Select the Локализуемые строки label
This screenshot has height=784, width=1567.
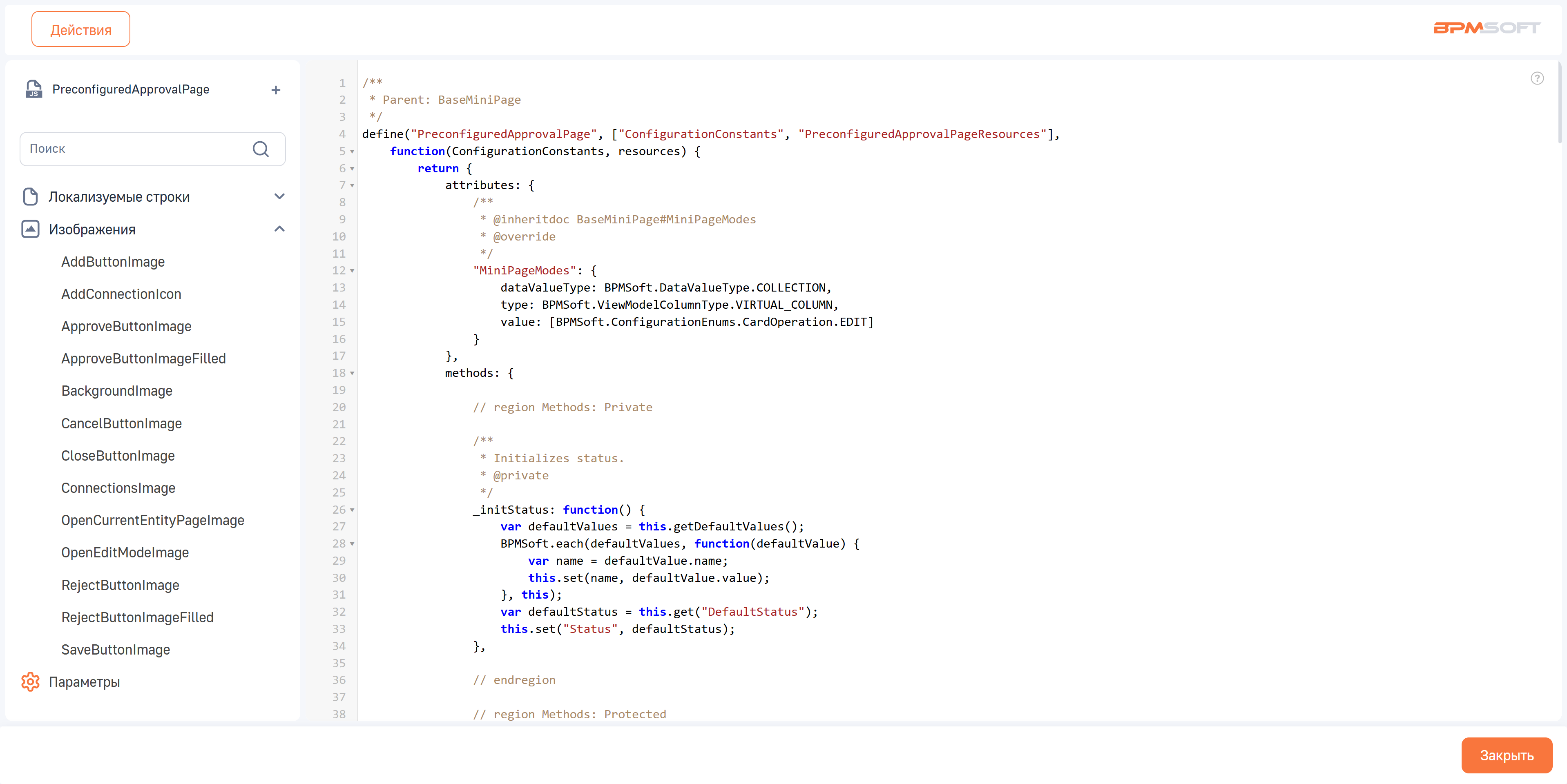pos(119,196)
